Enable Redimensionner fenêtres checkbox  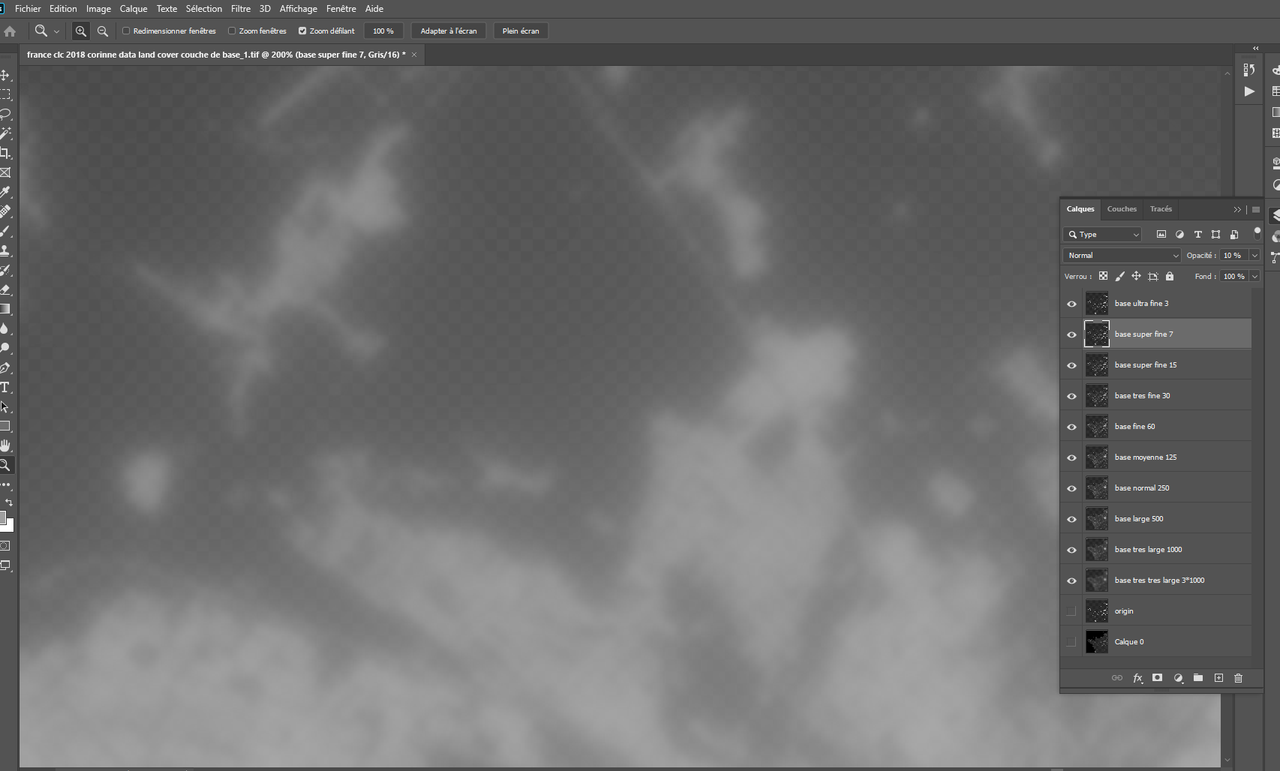[x=126, y=31]
